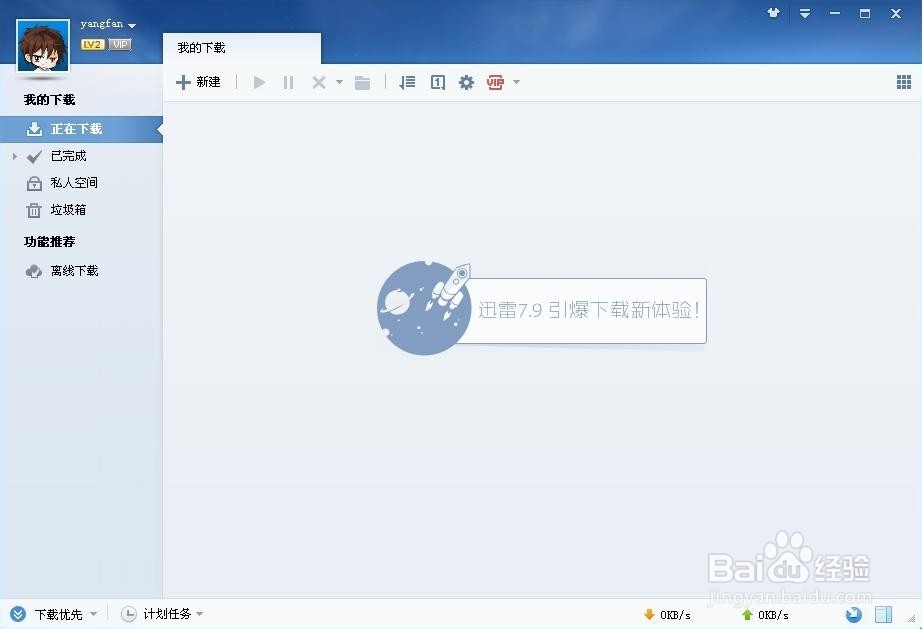Minimize the Xunlei window

835,13
